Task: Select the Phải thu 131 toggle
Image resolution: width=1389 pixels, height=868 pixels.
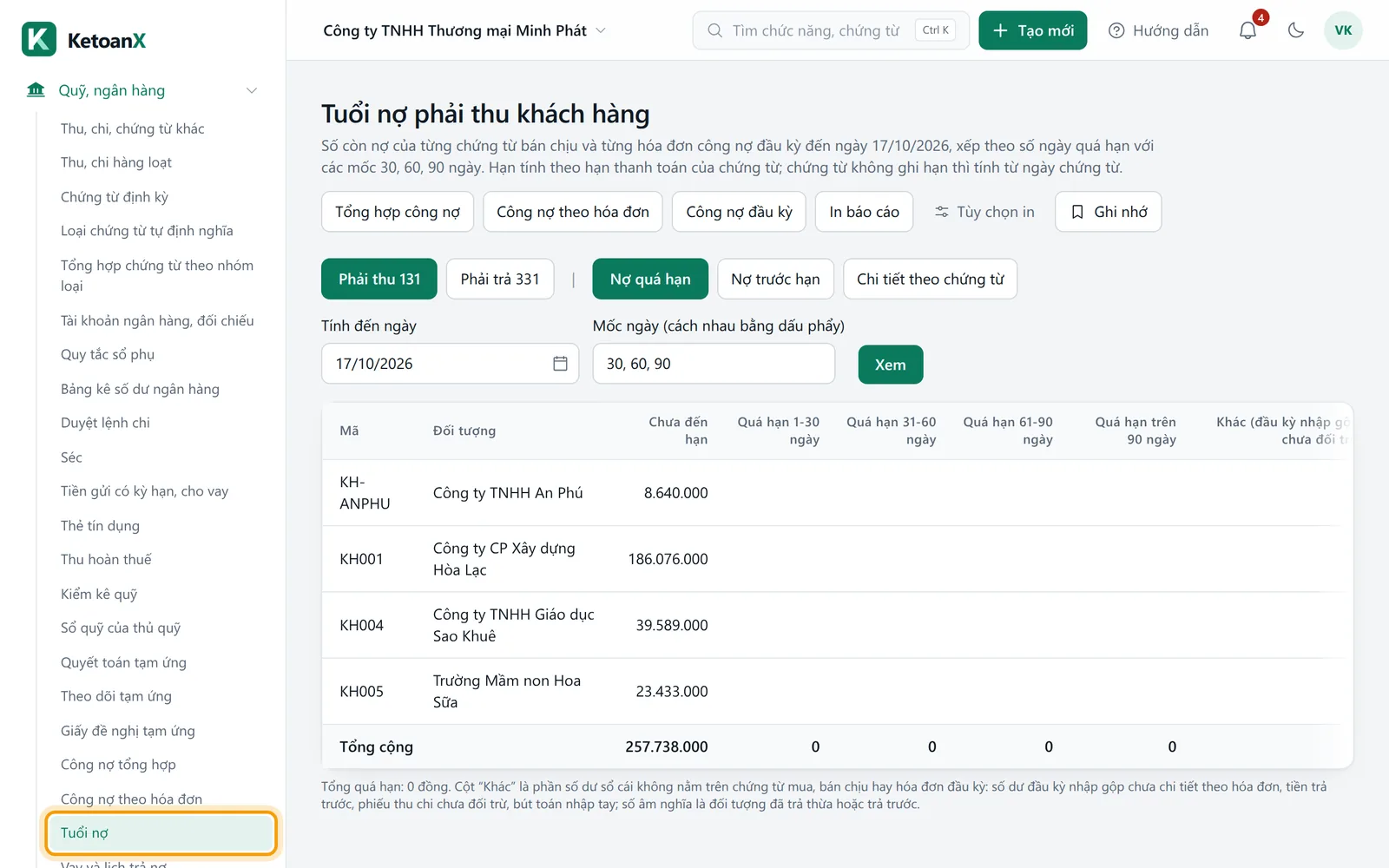Action: [x=379, y=279]
